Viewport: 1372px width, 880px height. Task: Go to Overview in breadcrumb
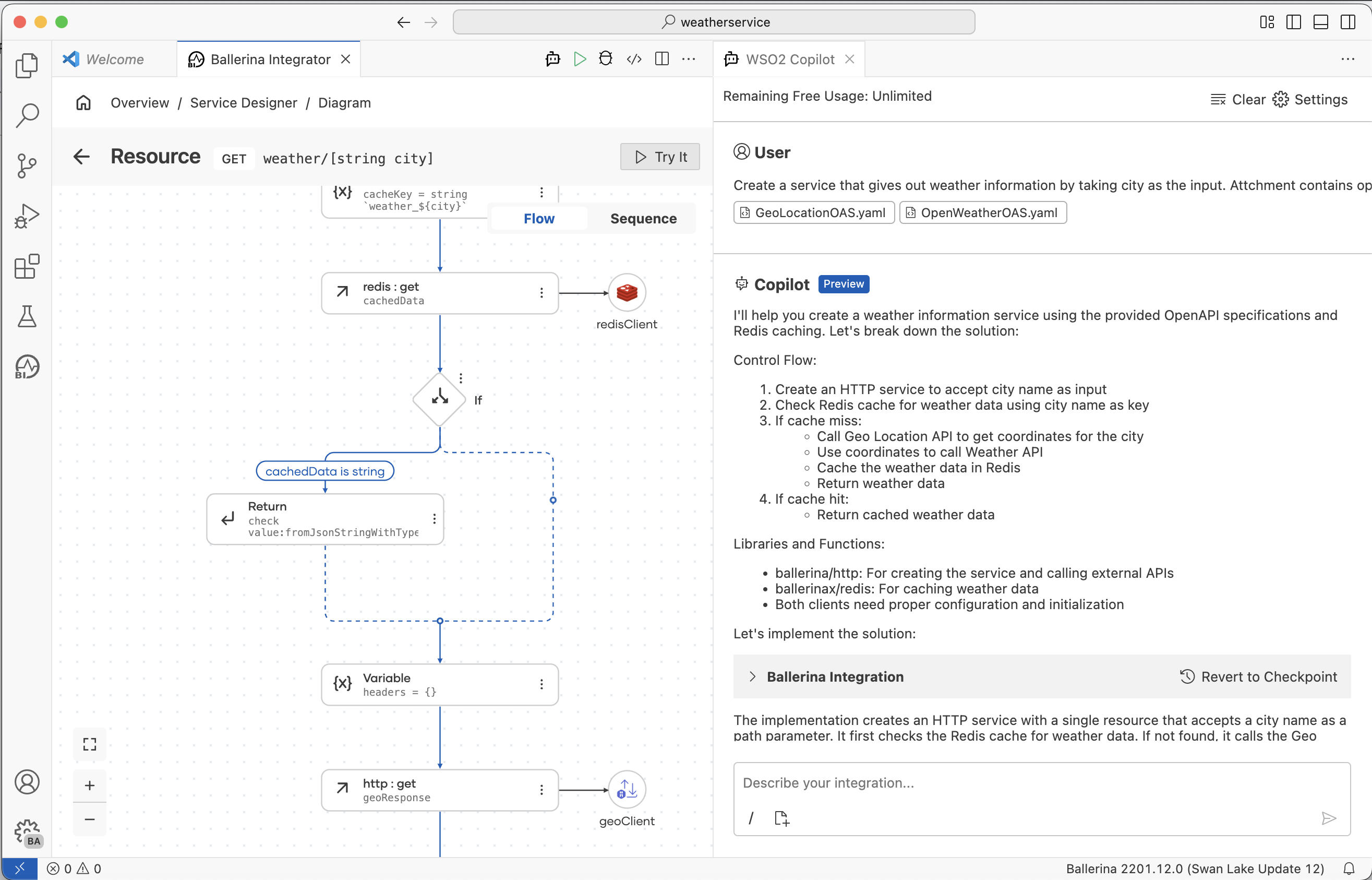[x=140, y=102]
